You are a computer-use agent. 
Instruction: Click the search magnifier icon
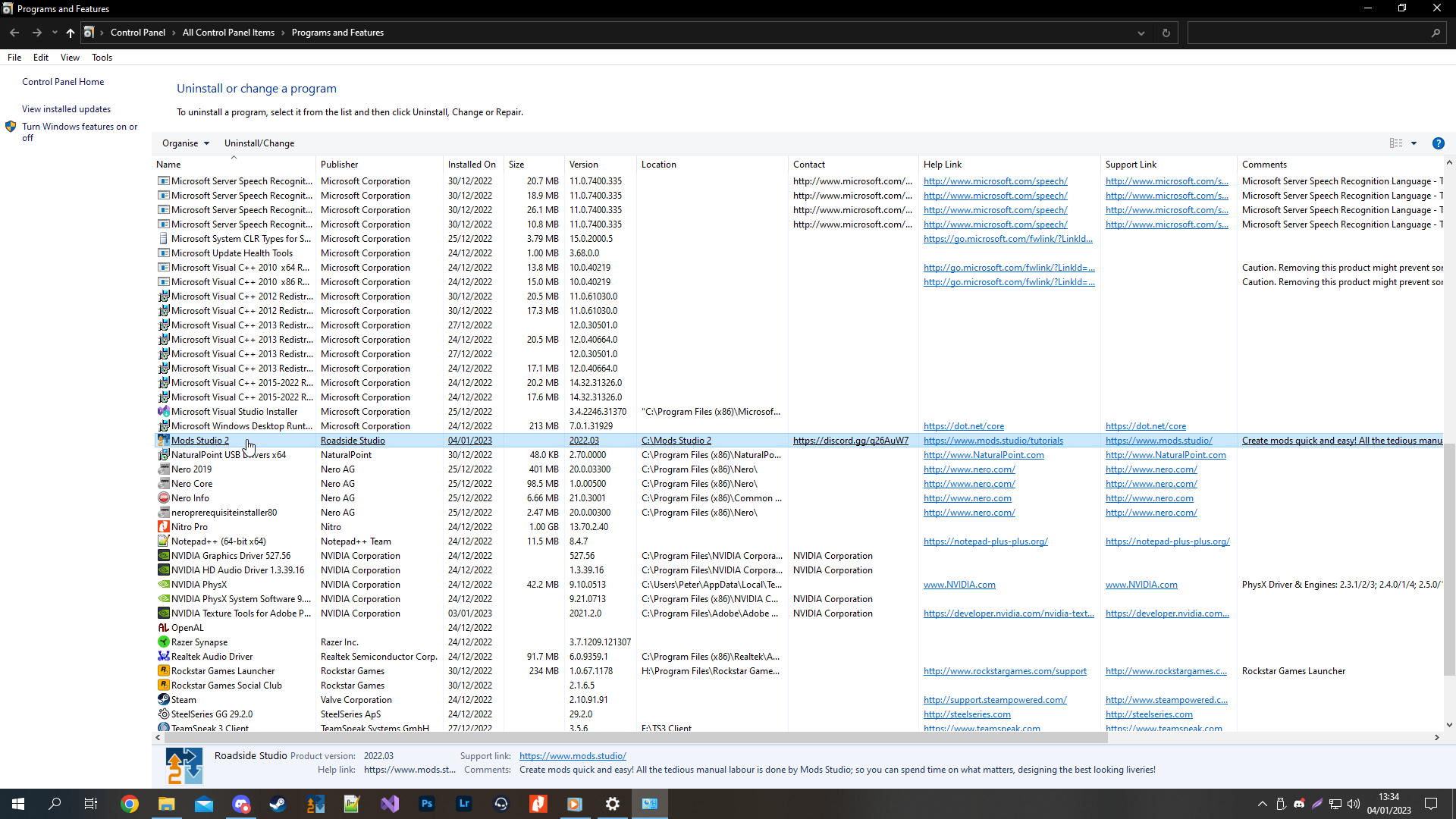click(x=1436, y=33)
